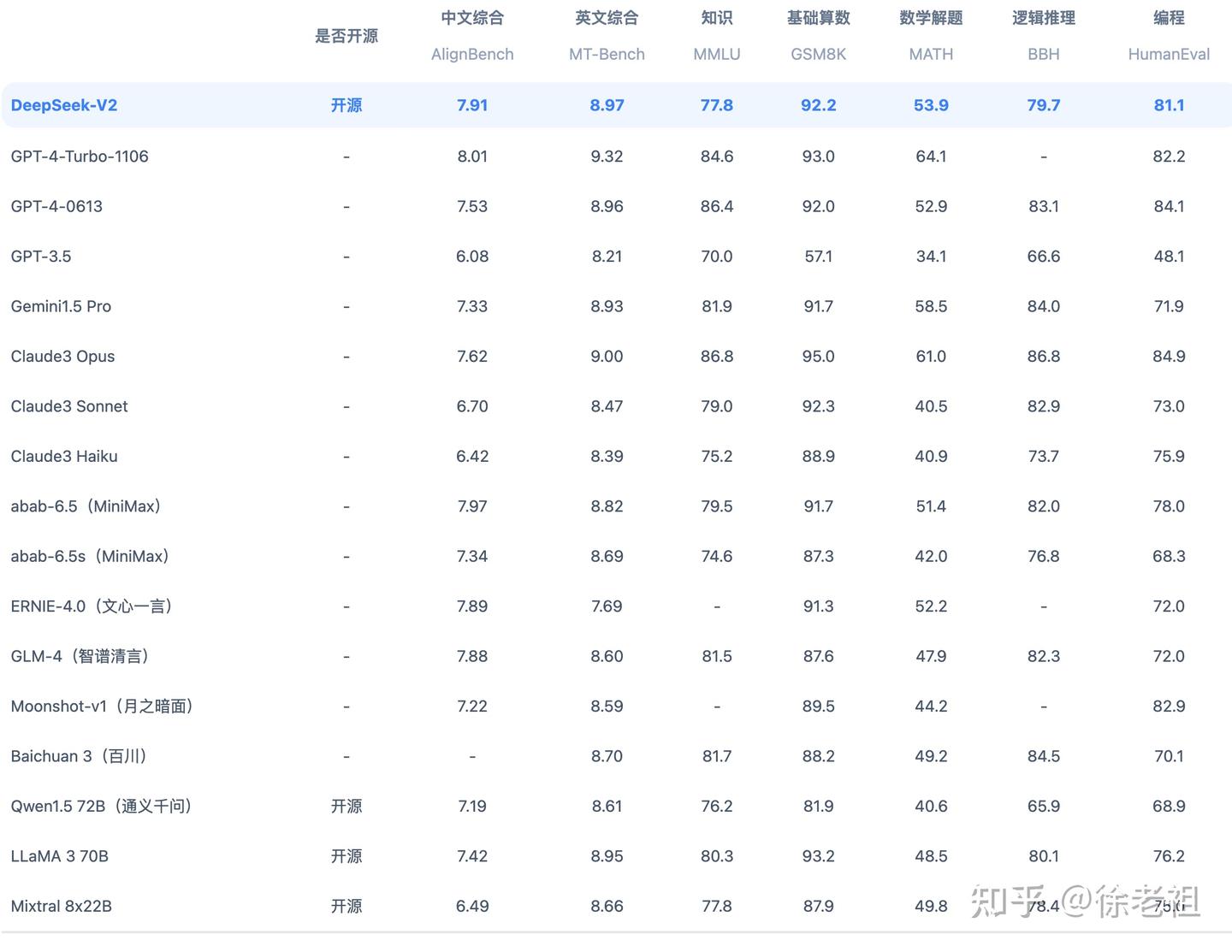Screen dimensions: 1232x952
Task: Click Claude3 Haiku HumanEval score 75.9
Action: point(1169,456)
